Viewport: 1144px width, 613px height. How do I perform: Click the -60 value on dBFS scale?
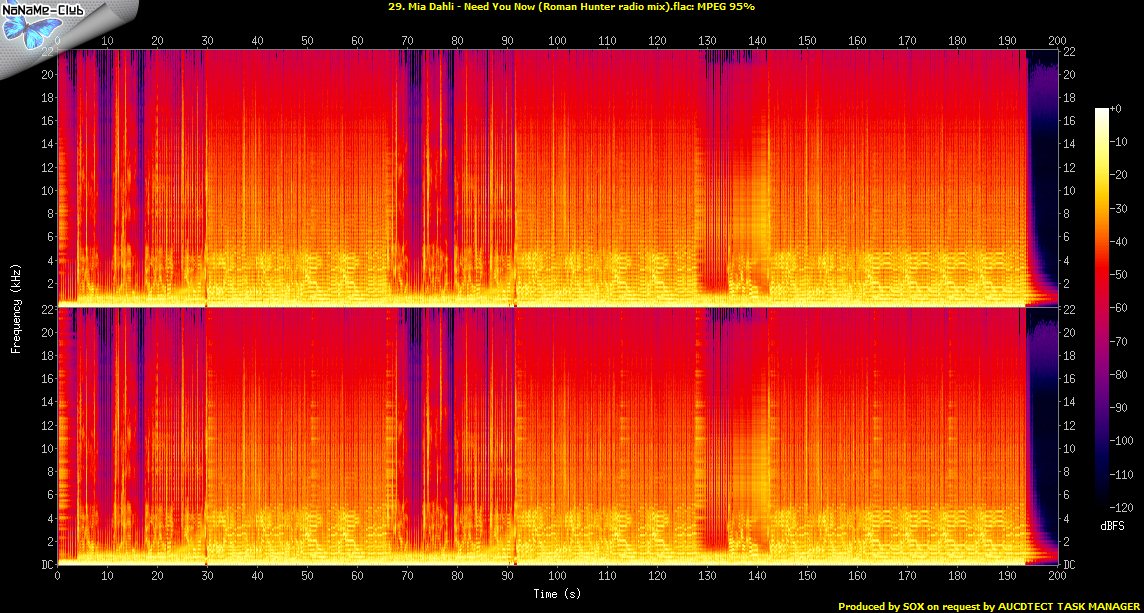(x=1125, y=310)
